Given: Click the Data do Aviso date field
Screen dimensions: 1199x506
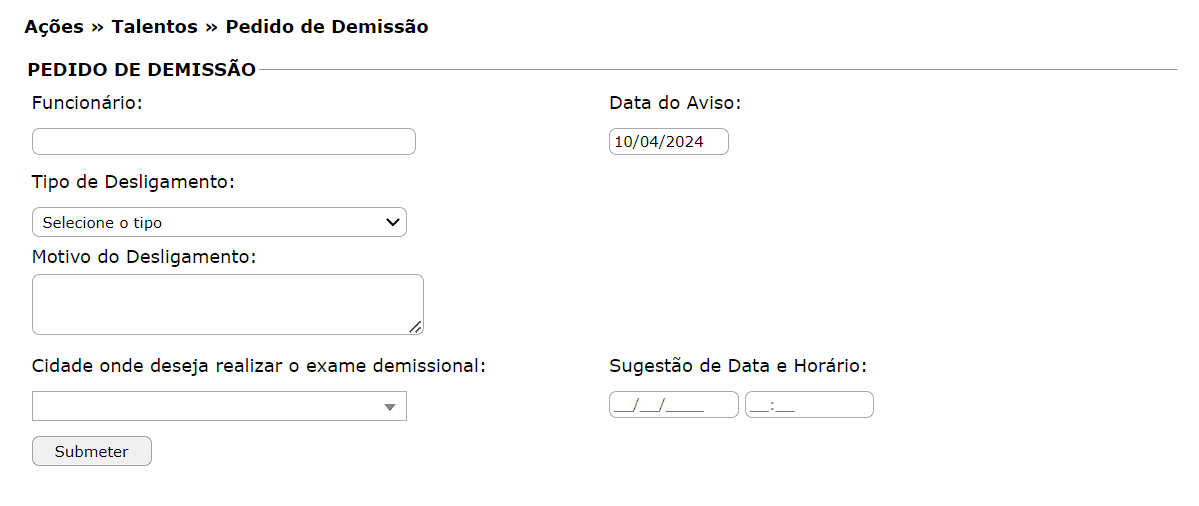Looking at the screenshot, I should [x=668, y=142].
